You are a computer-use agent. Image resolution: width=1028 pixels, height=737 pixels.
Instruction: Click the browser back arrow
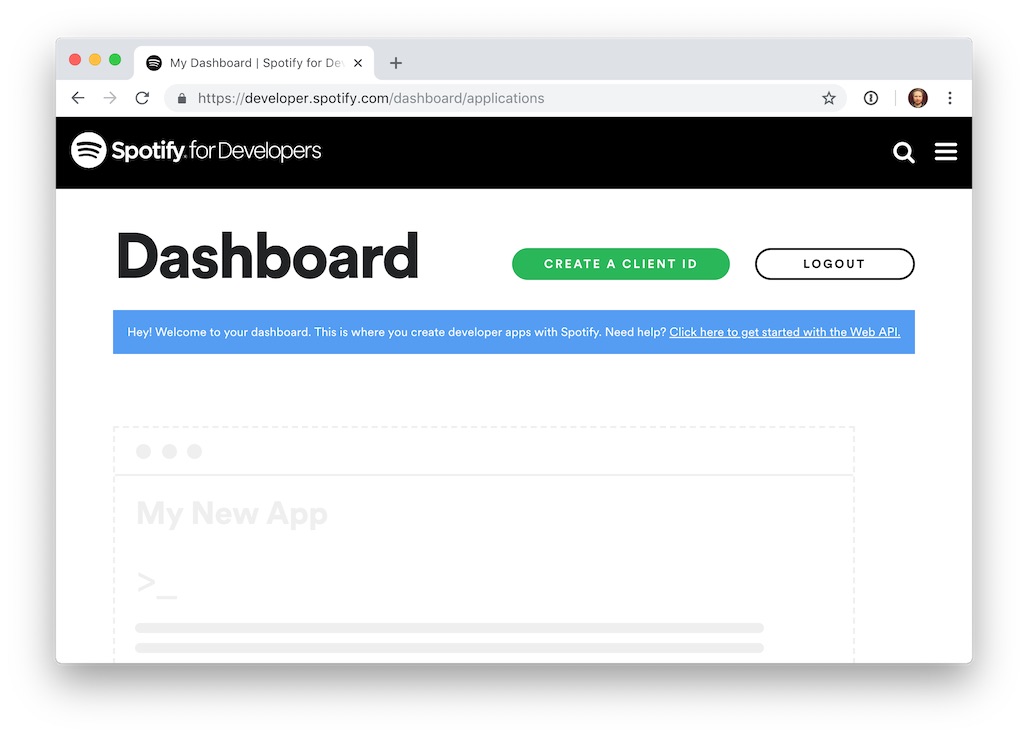pyautogui.click(x=78, y=98)
